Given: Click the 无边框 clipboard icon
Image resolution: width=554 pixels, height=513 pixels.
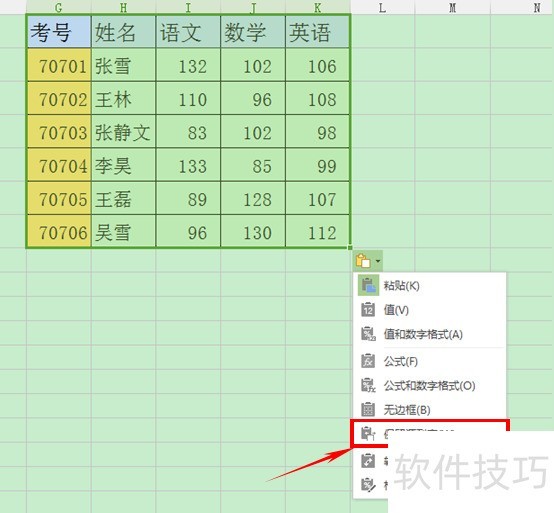Looking at the screenshot, I should [x=368, y=409].
